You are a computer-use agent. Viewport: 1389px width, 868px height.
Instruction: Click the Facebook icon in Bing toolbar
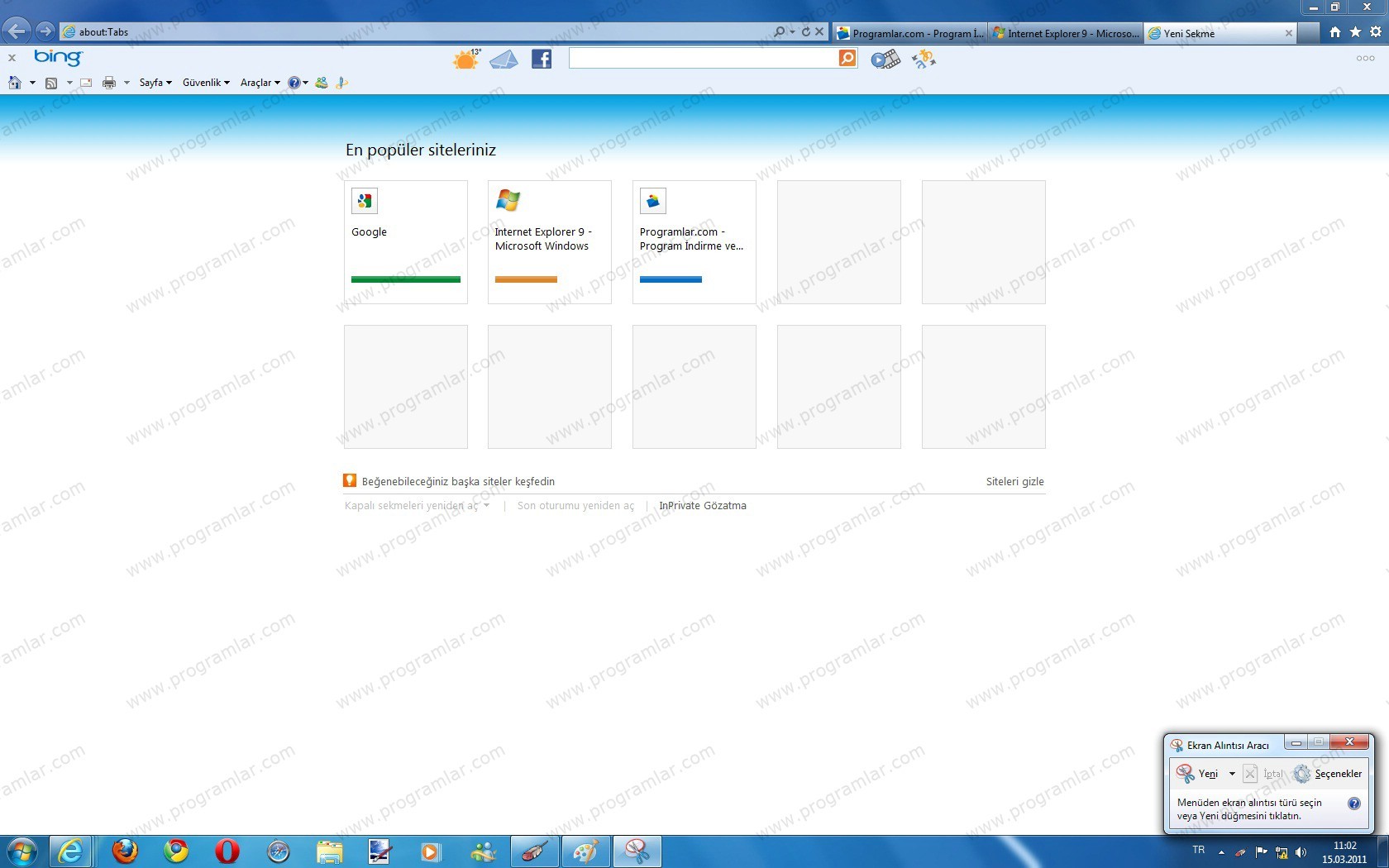pyautogui.click(x=542, y=59)
